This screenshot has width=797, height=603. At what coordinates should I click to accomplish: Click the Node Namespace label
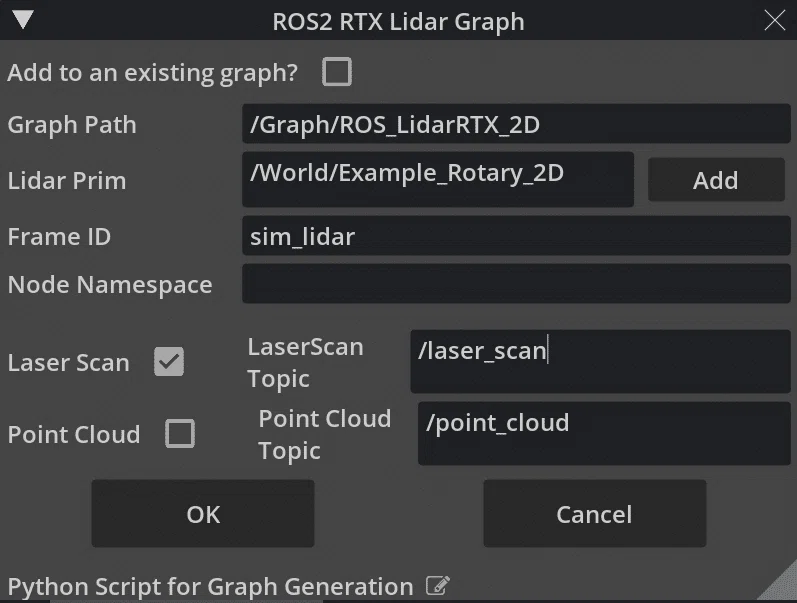(x=110, y=284)
